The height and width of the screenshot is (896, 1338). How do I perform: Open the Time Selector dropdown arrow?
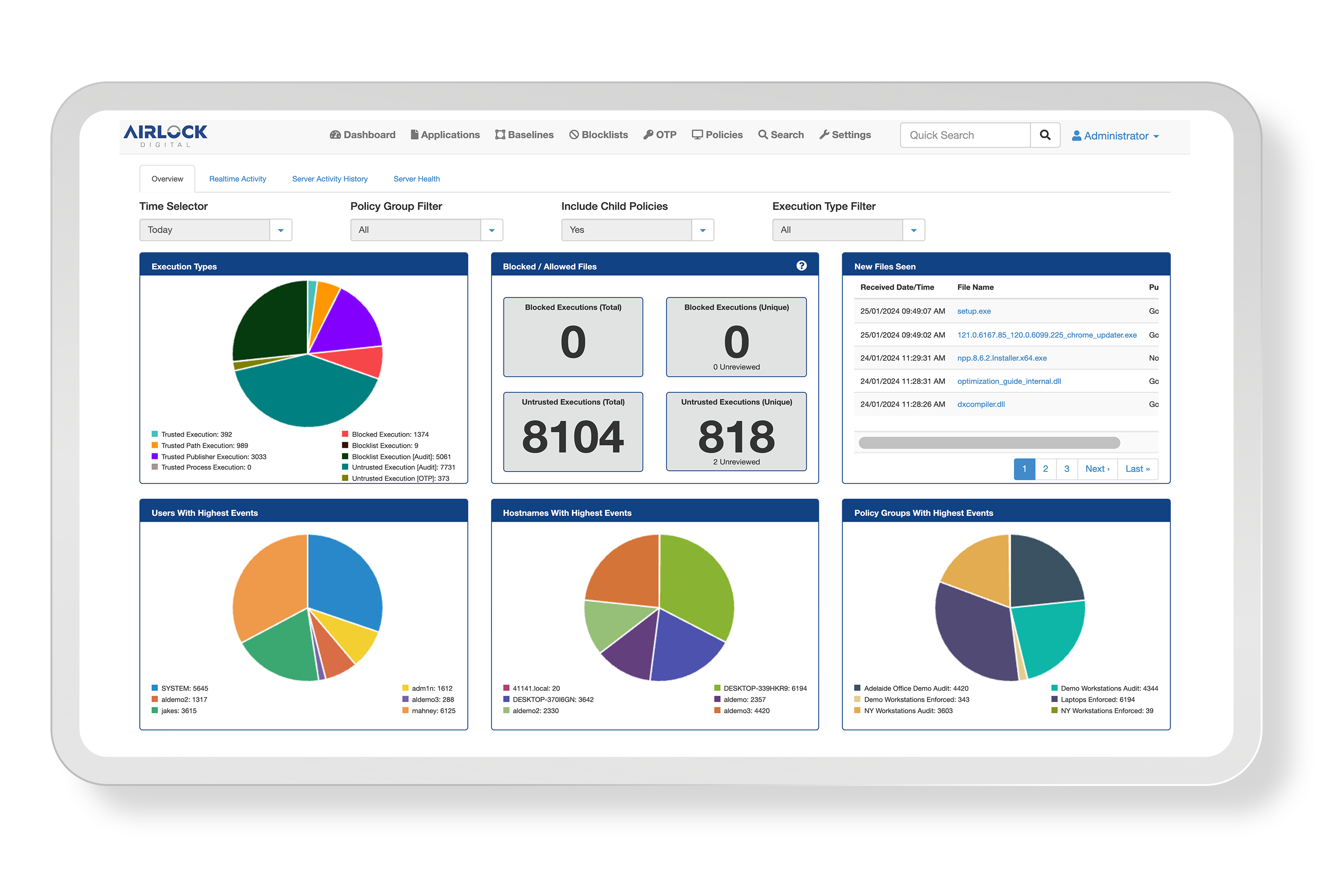tap(280, 230)
